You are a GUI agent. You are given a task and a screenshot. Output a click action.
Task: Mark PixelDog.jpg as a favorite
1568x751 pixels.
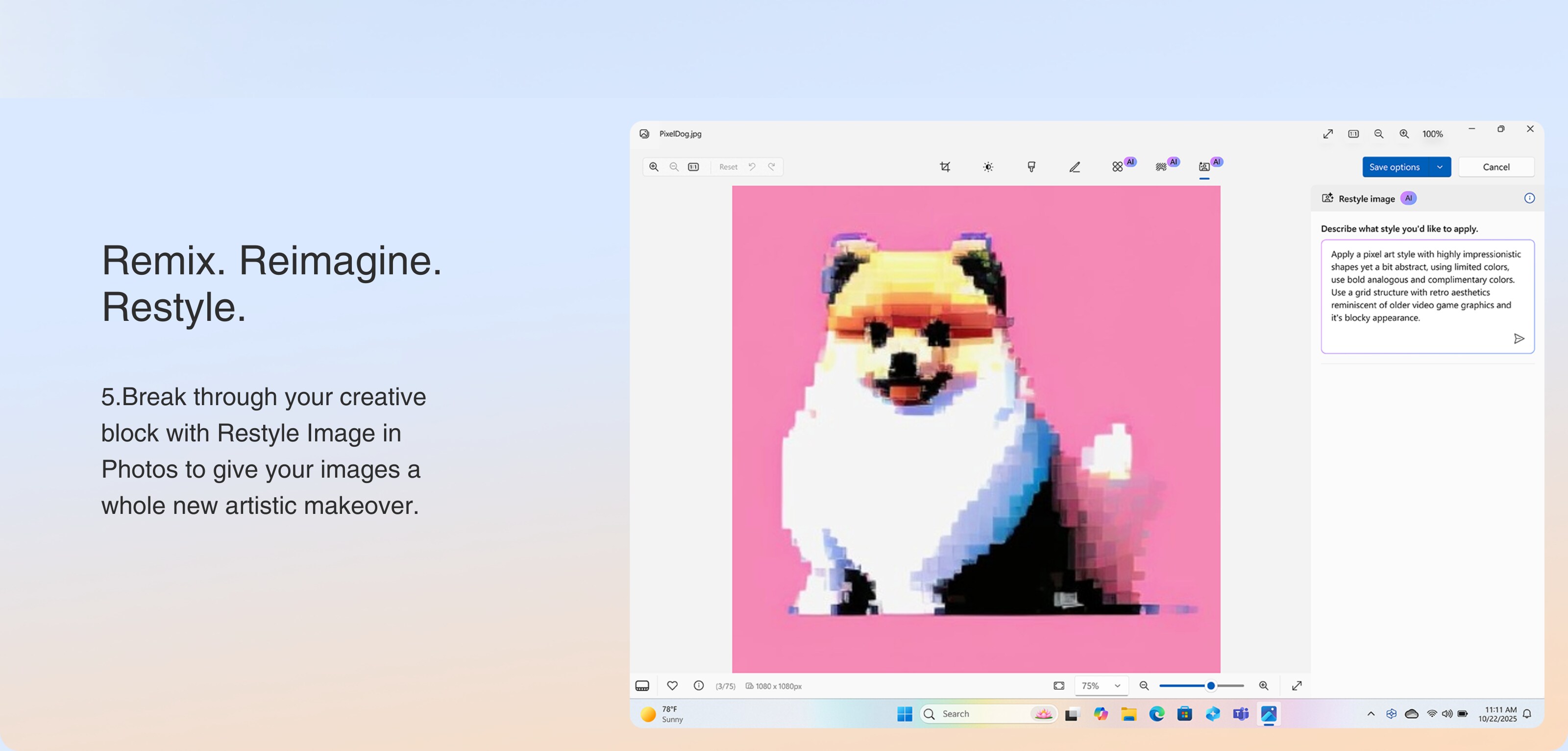click(x=672, y=686)
